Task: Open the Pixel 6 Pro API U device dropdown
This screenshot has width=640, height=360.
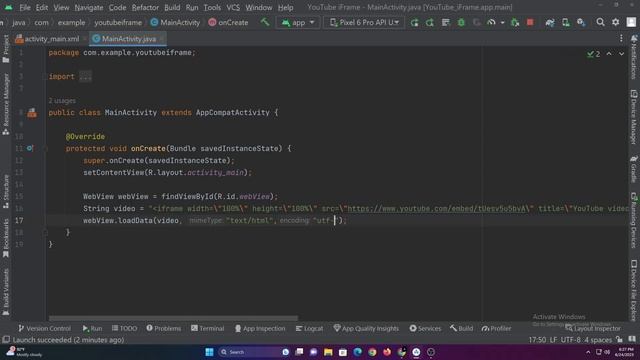Action: (364, 22)
